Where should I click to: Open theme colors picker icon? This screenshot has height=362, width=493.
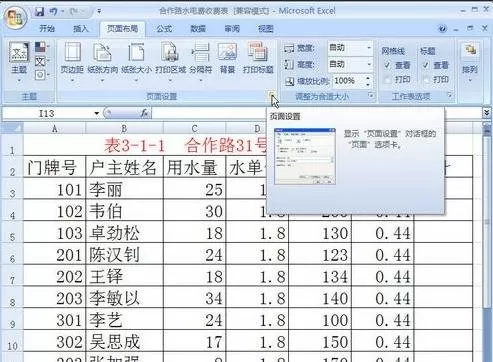tap(41, 47)
